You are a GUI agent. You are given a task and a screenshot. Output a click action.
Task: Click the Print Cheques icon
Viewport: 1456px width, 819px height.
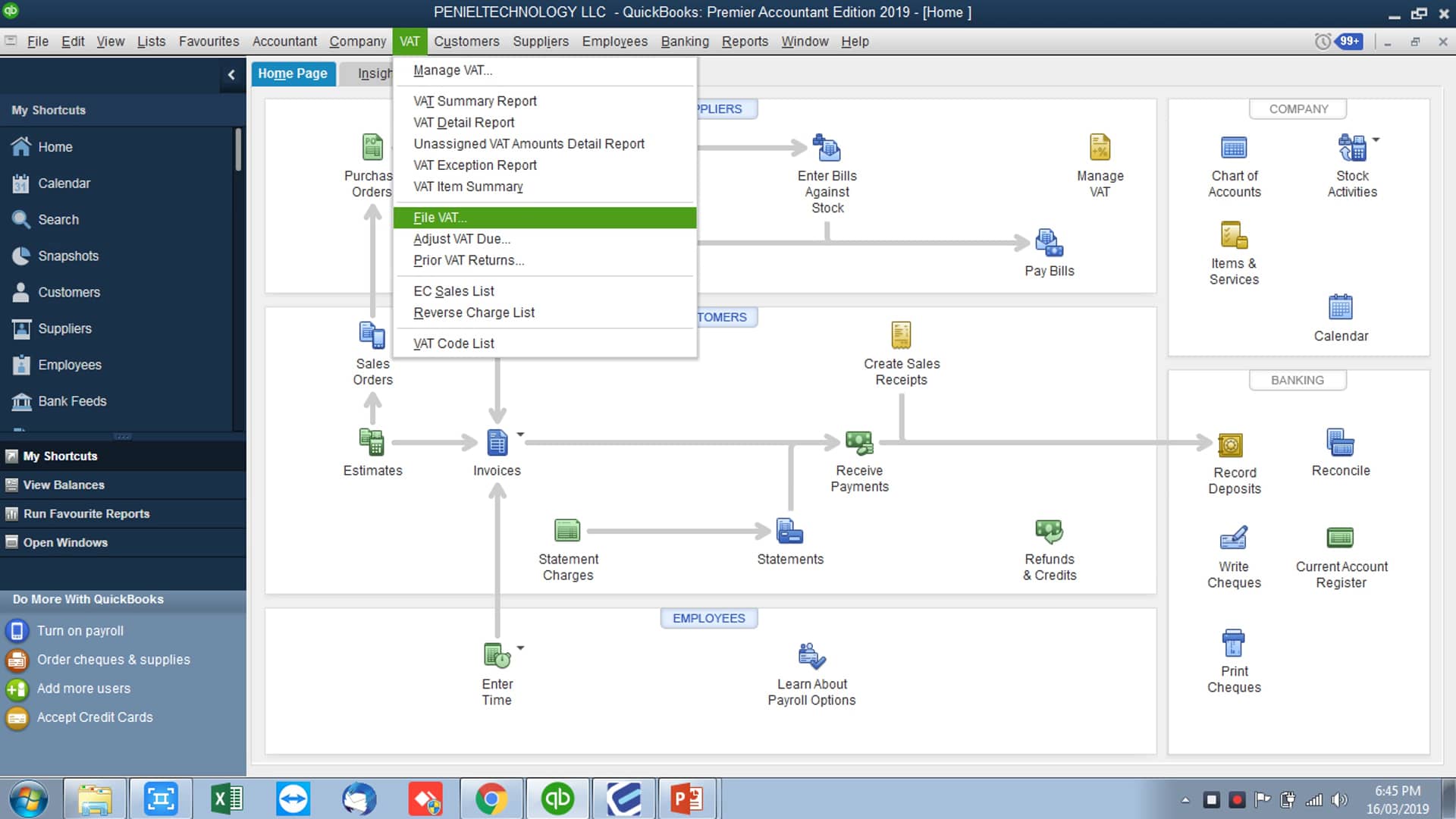pos(1233,642)
